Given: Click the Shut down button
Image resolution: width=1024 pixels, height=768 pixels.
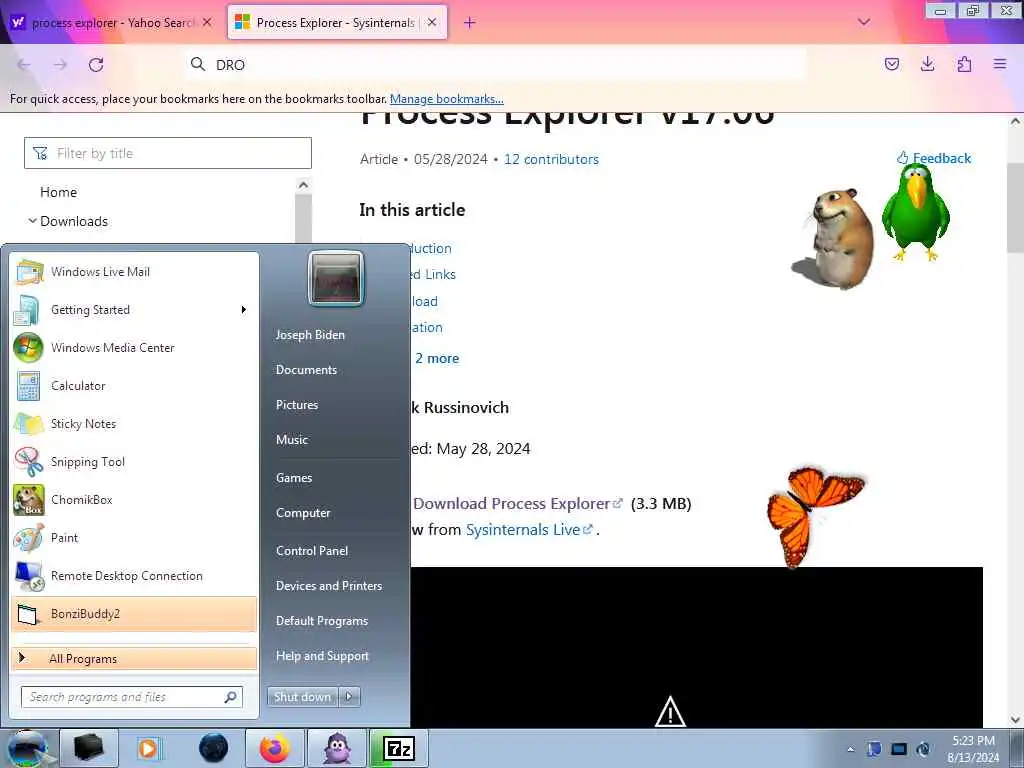Looking at the screenshot, I should [x=302, y=697].
